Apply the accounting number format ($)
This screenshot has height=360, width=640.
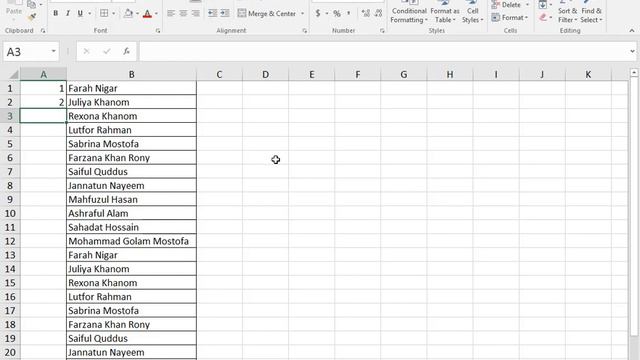[318, 13]
